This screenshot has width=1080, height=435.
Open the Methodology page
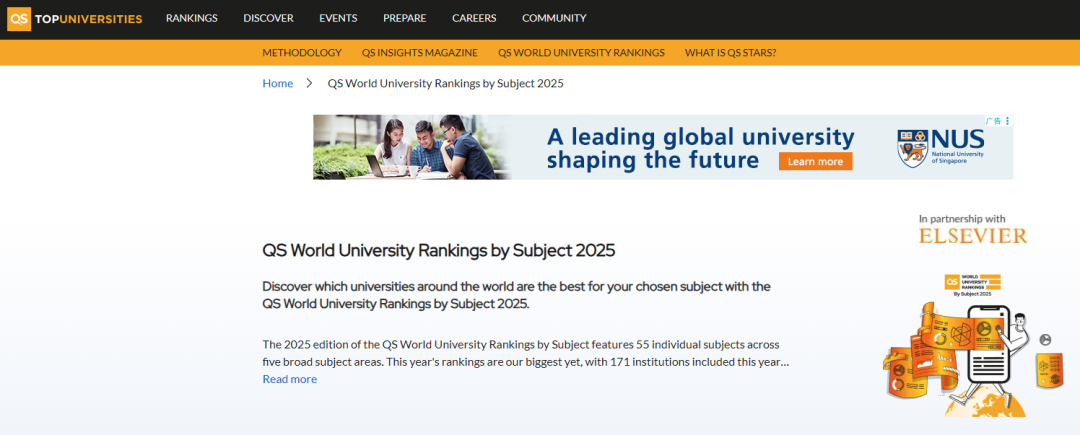(302, 53)
